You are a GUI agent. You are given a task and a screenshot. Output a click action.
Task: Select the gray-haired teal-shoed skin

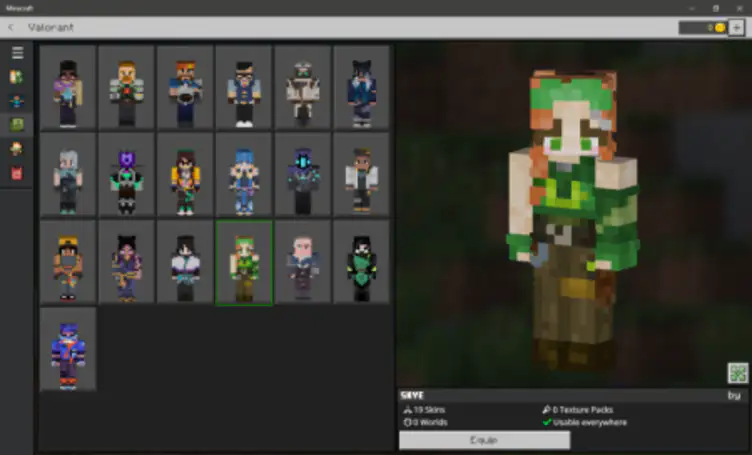click(x=68, y=175)
